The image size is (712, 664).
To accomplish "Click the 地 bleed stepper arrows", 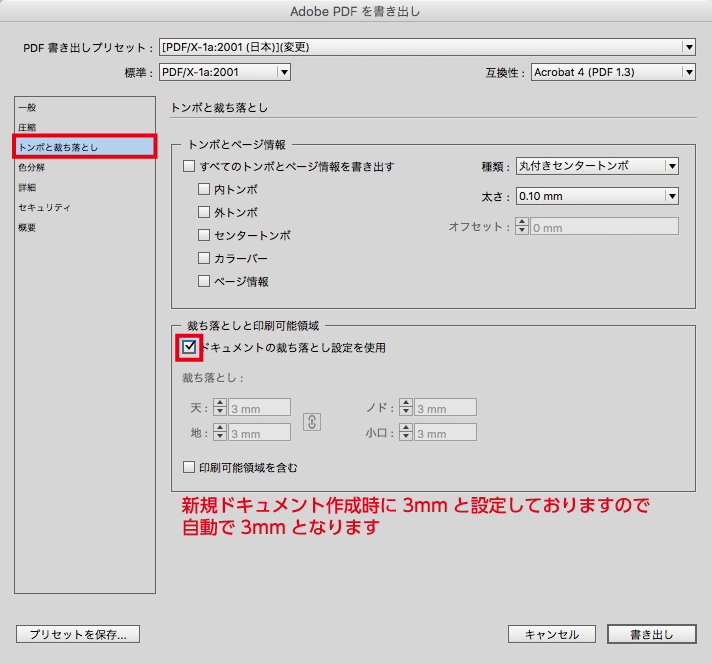I will coord(220,433).
